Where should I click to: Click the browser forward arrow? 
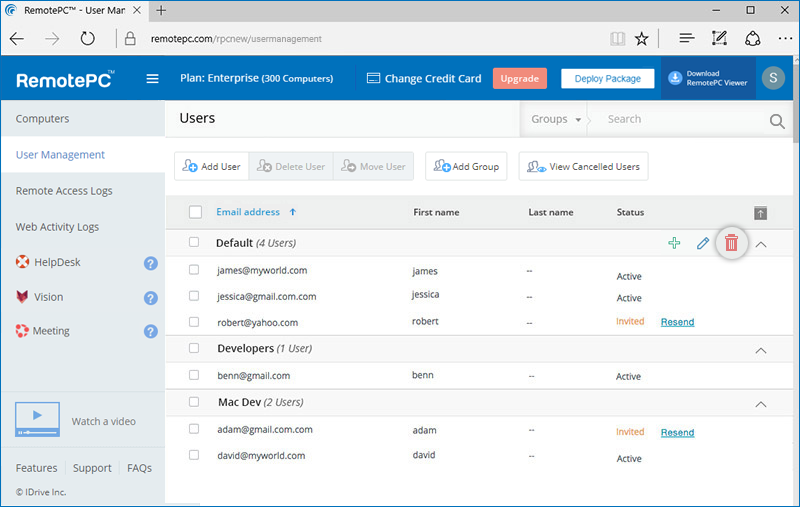(52, 39)
